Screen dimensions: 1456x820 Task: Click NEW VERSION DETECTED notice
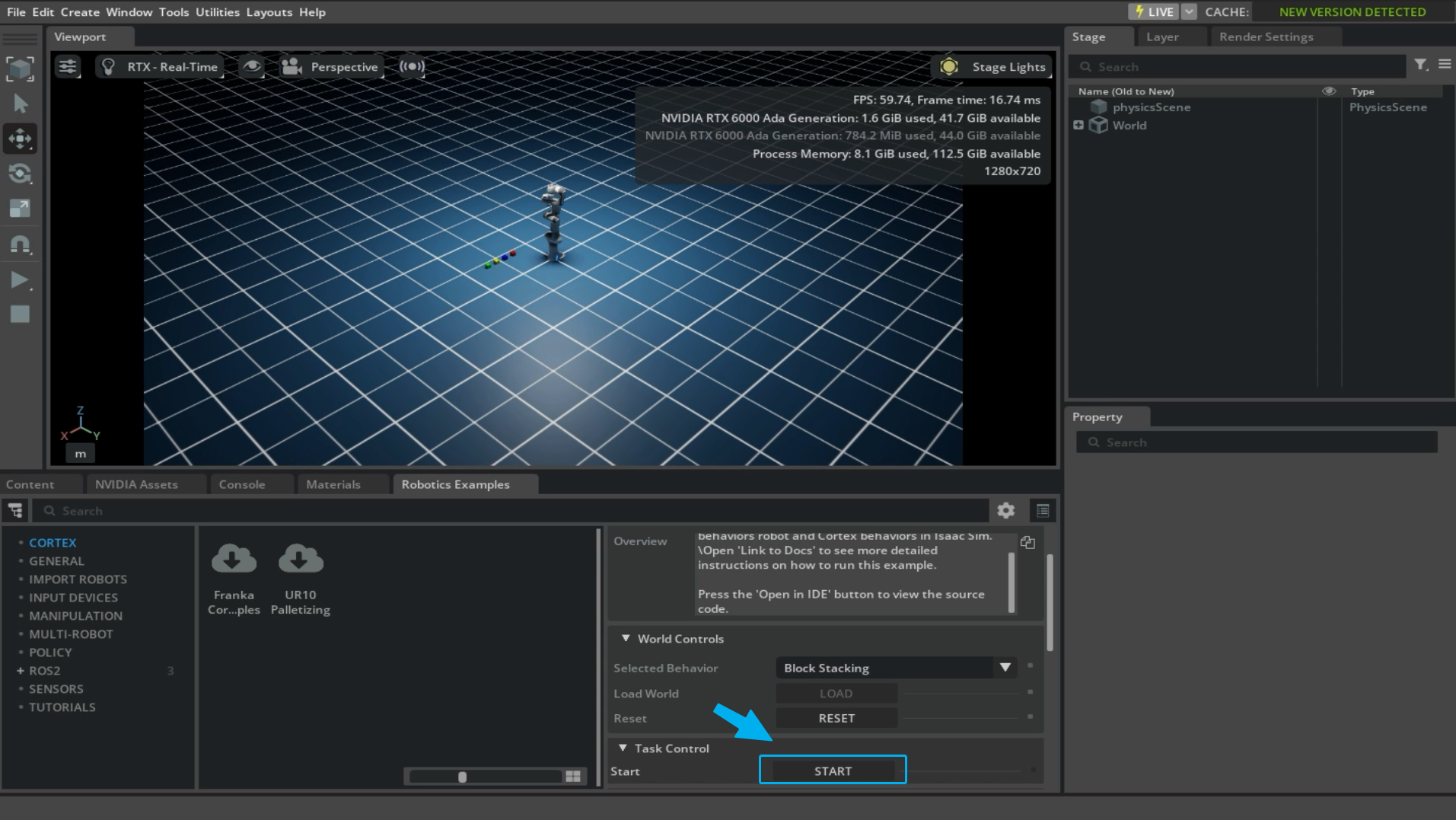pos(1352,11)
